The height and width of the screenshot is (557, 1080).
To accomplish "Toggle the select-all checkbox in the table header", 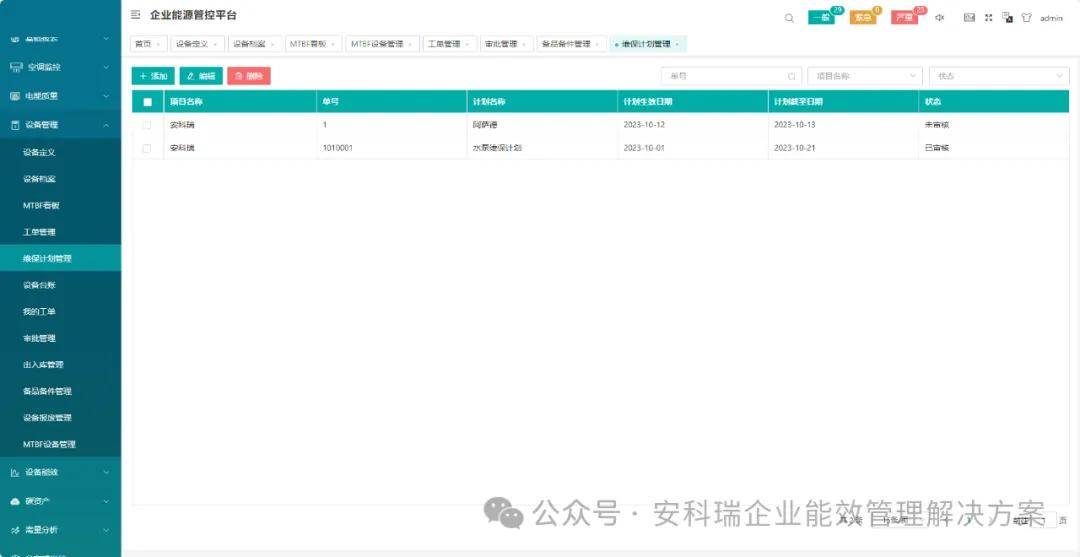I will 148,102.
